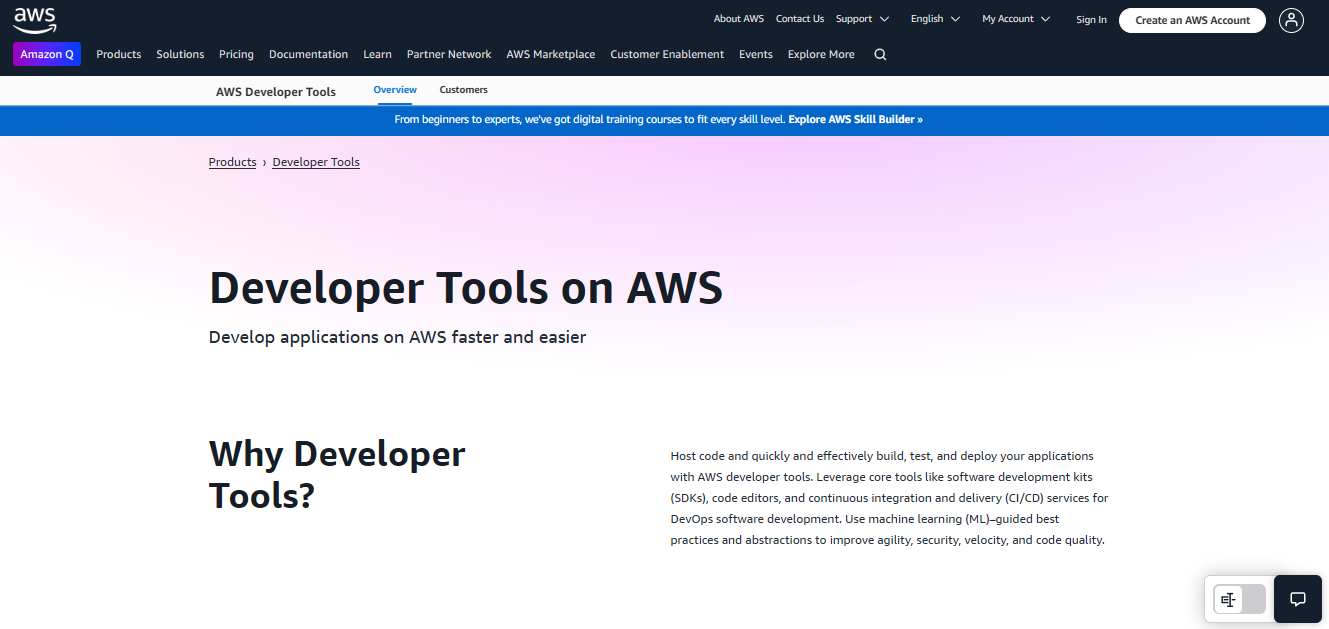
Task: Select the Overview tab
Action: pos(395,90)
